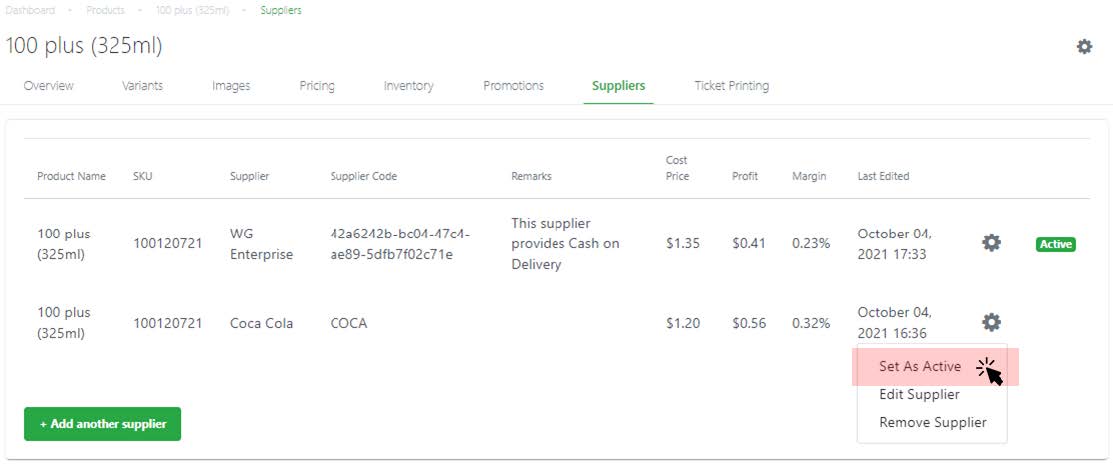Screen dimensions: 1113x465
Task: Switch to the Overview tab
Action: tap(48, 86)
